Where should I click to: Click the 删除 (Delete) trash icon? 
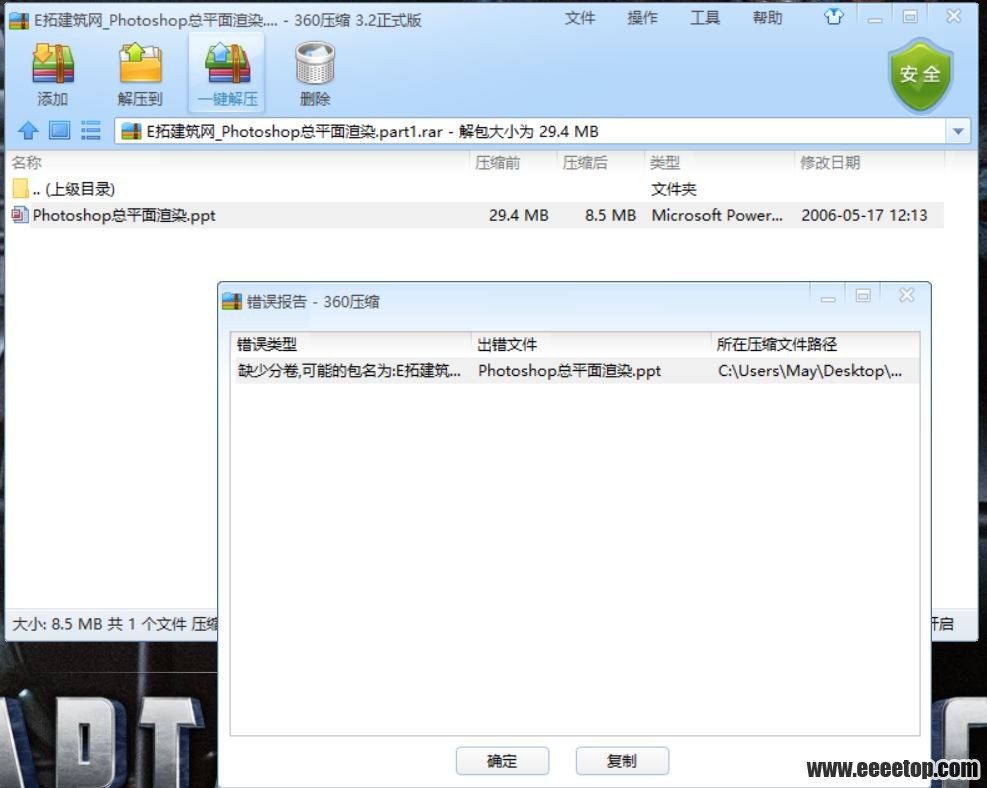pos(315,64)
